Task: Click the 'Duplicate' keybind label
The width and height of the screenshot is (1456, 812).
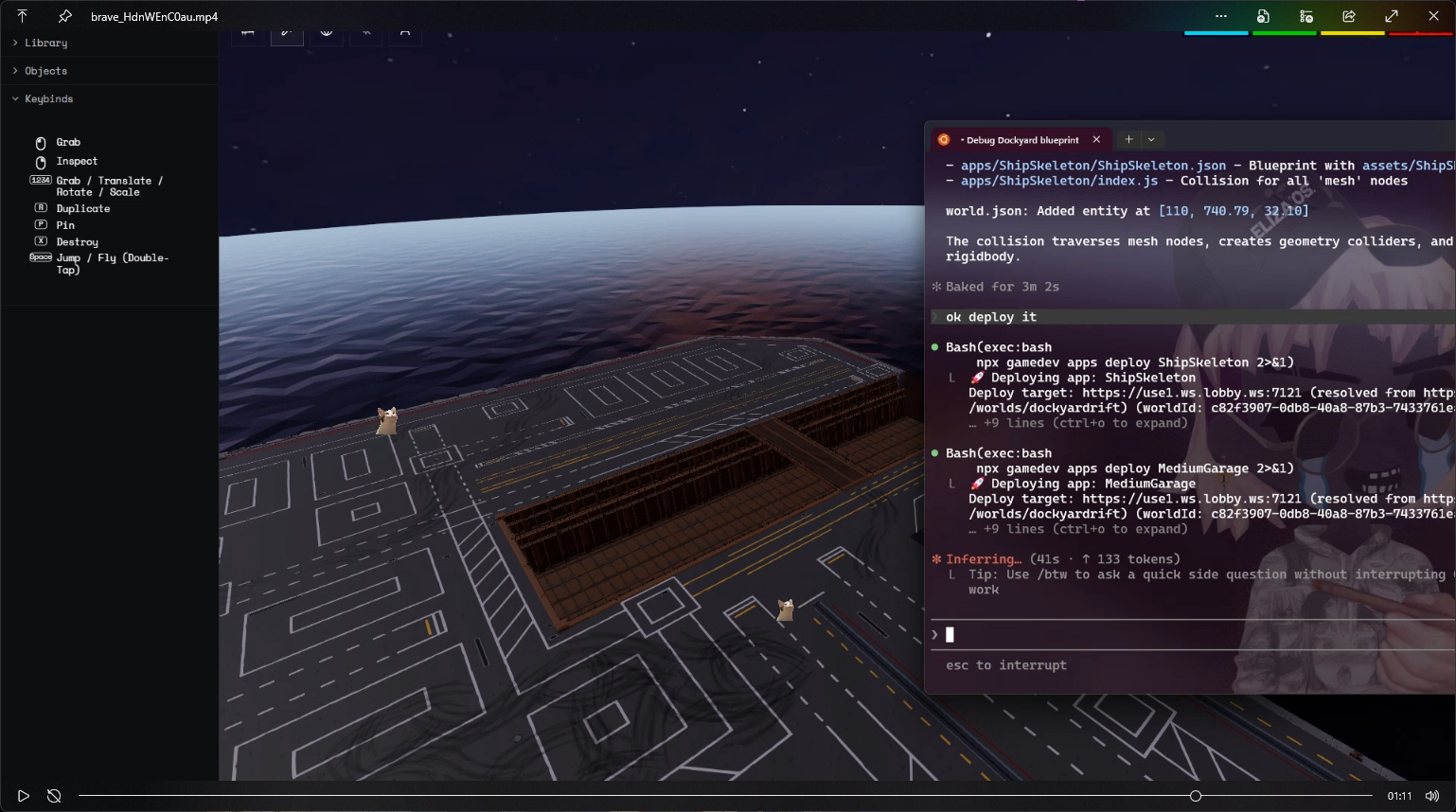Action: click(83, 208)
